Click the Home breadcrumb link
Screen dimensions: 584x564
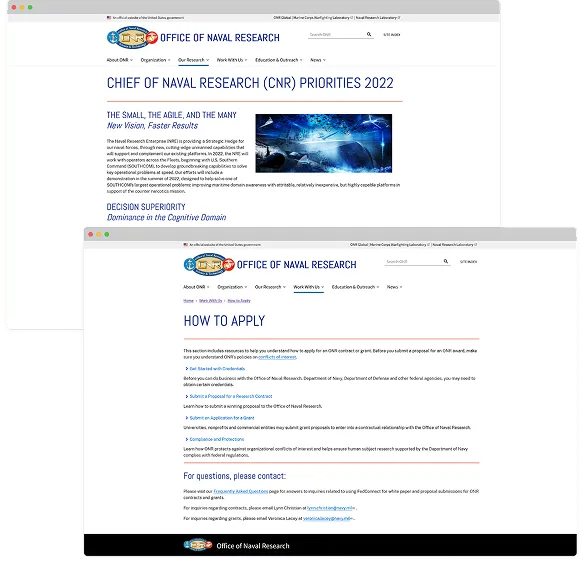click(188, 301)
